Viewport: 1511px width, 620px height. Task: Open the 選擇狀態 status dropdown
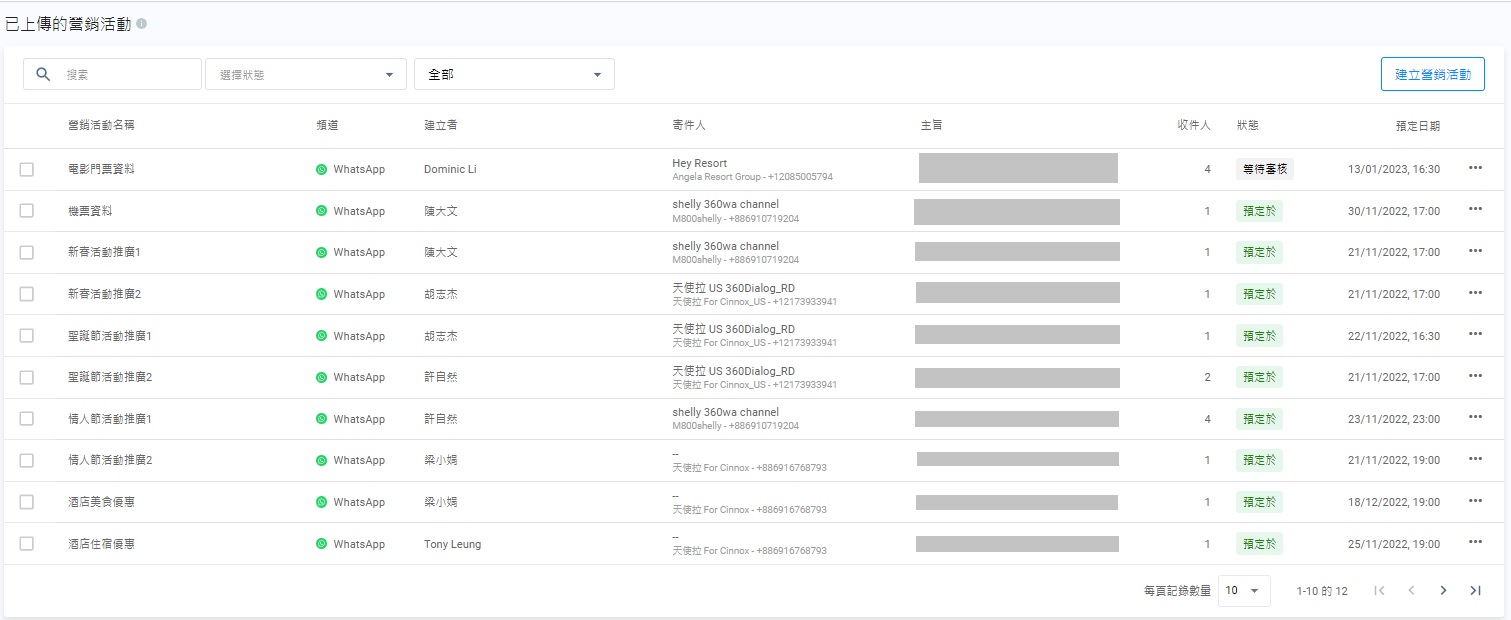pyautogui.click(x=306, y=74)
